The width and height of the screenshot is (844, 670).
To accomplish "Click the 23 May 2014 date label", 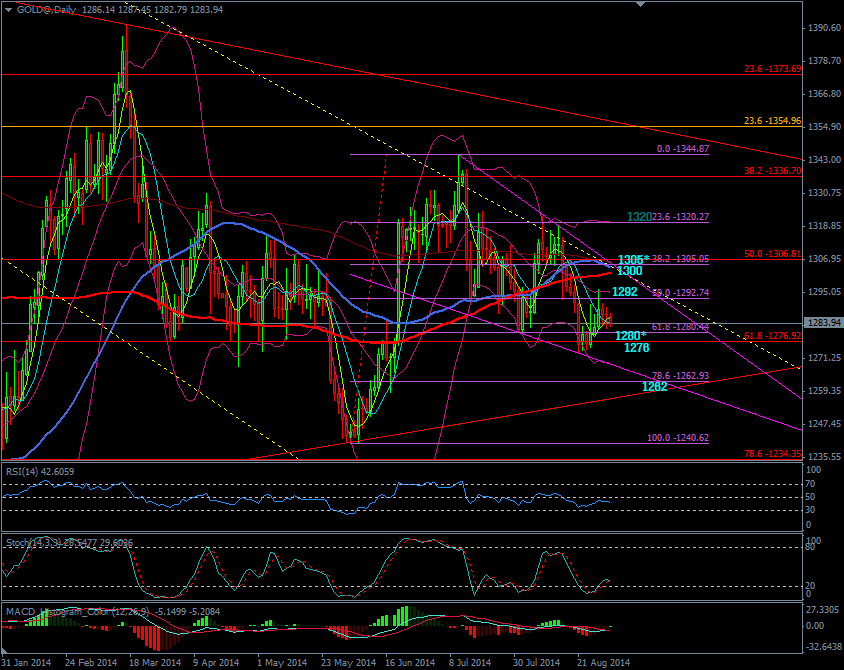I will click(x=348, y=662).
